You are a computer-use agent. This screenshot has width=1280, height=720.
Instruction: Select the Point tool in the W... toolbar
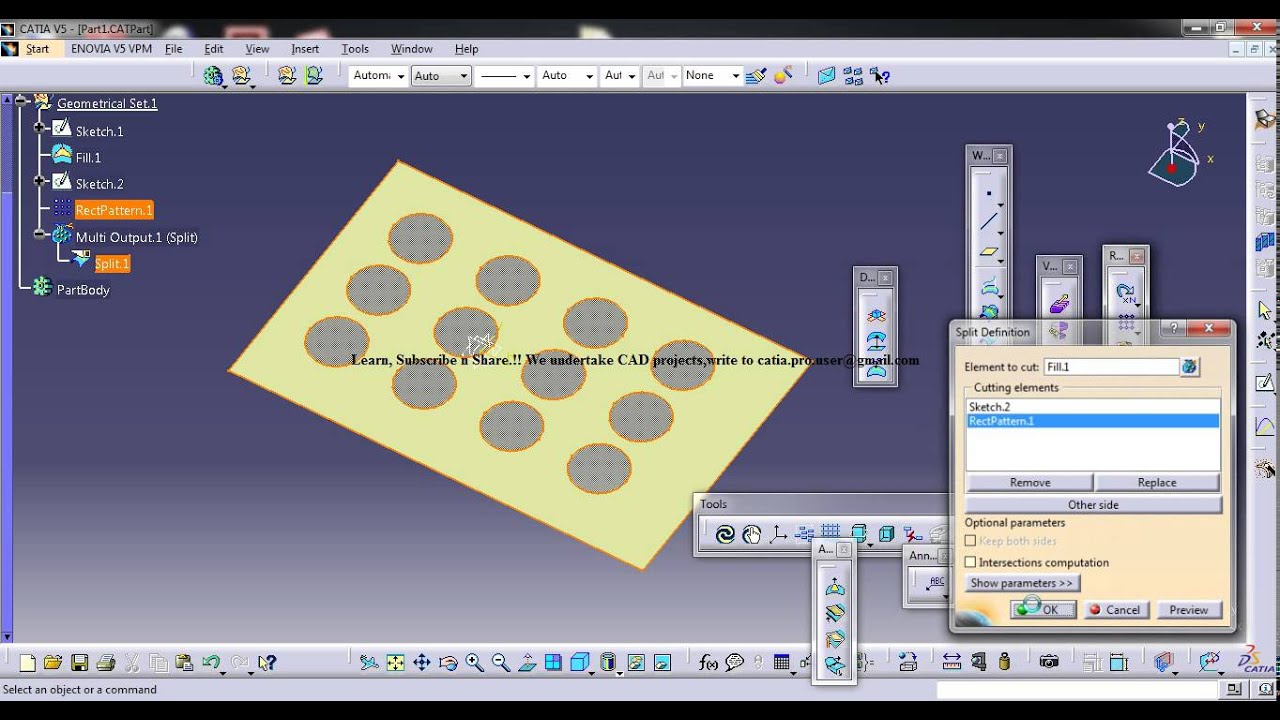click(989, 194)
